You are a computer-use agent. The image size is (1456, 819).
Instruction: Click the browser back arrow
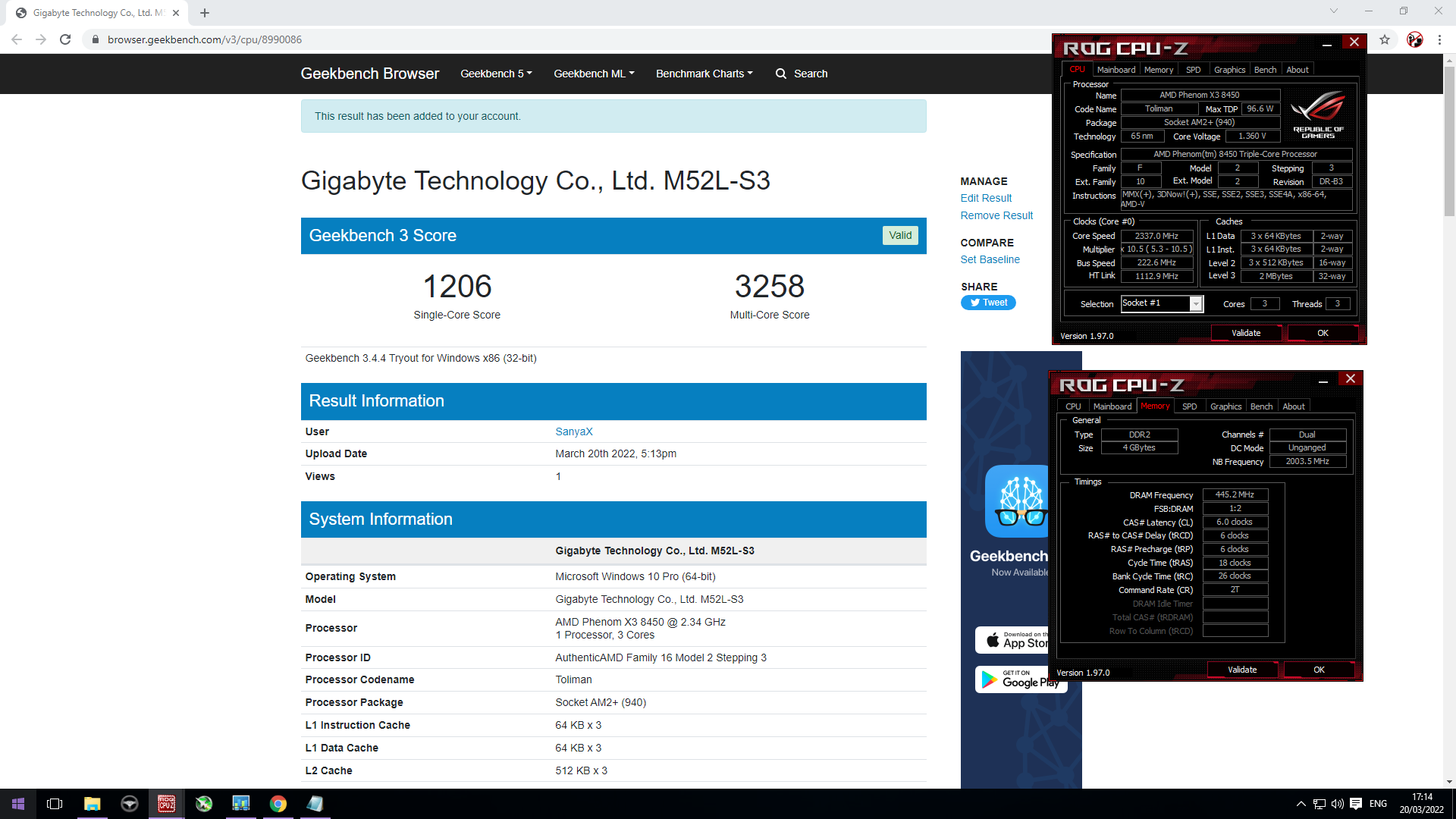17,39
